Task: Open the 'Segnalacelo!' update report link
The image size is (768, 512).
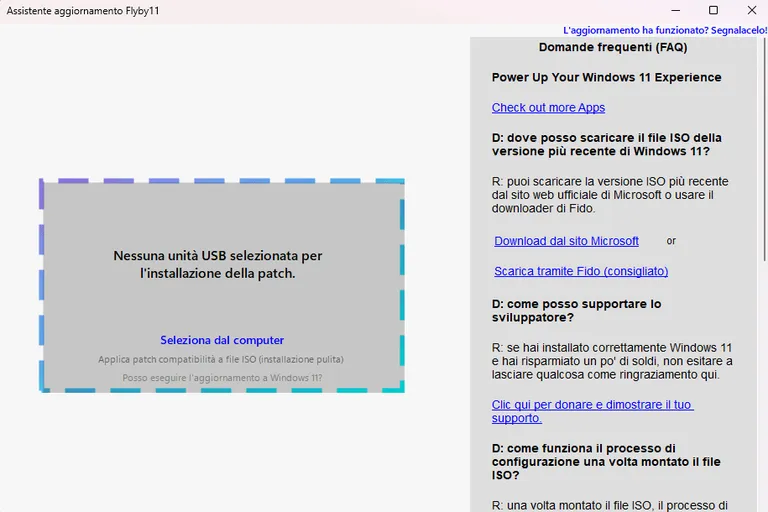Action: [x=665, y=30]
